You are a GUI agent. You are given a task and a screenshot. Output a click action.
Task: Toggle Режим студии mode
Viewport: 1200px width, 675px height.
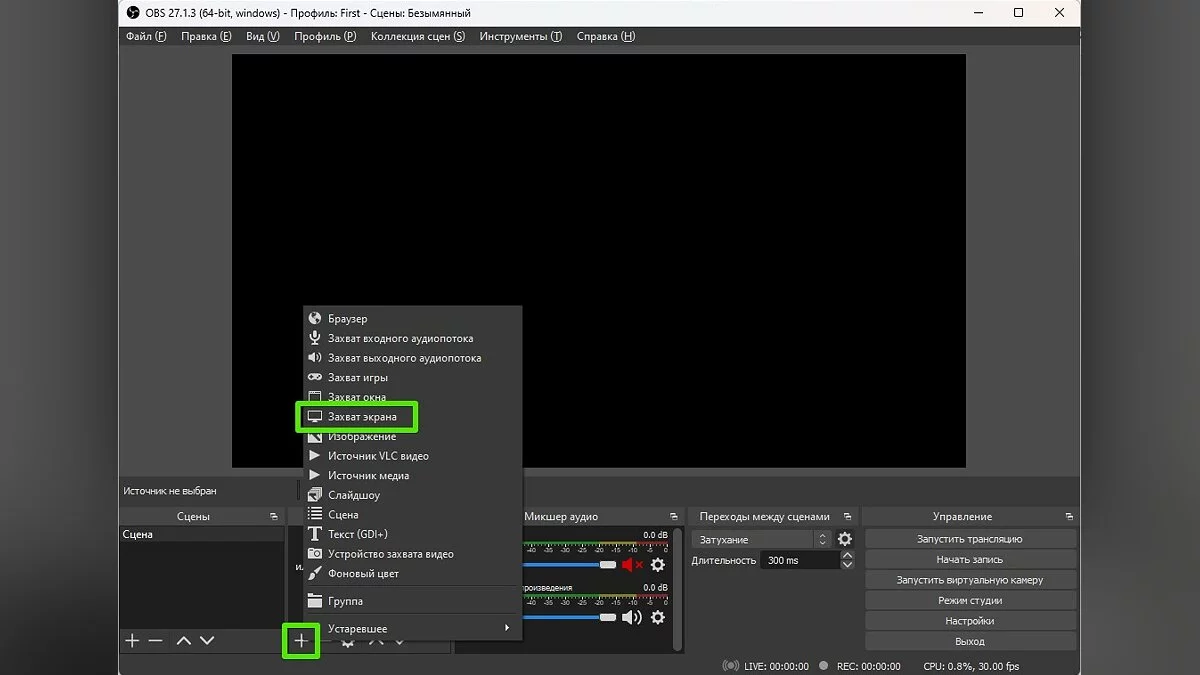[x=970, y=601]
